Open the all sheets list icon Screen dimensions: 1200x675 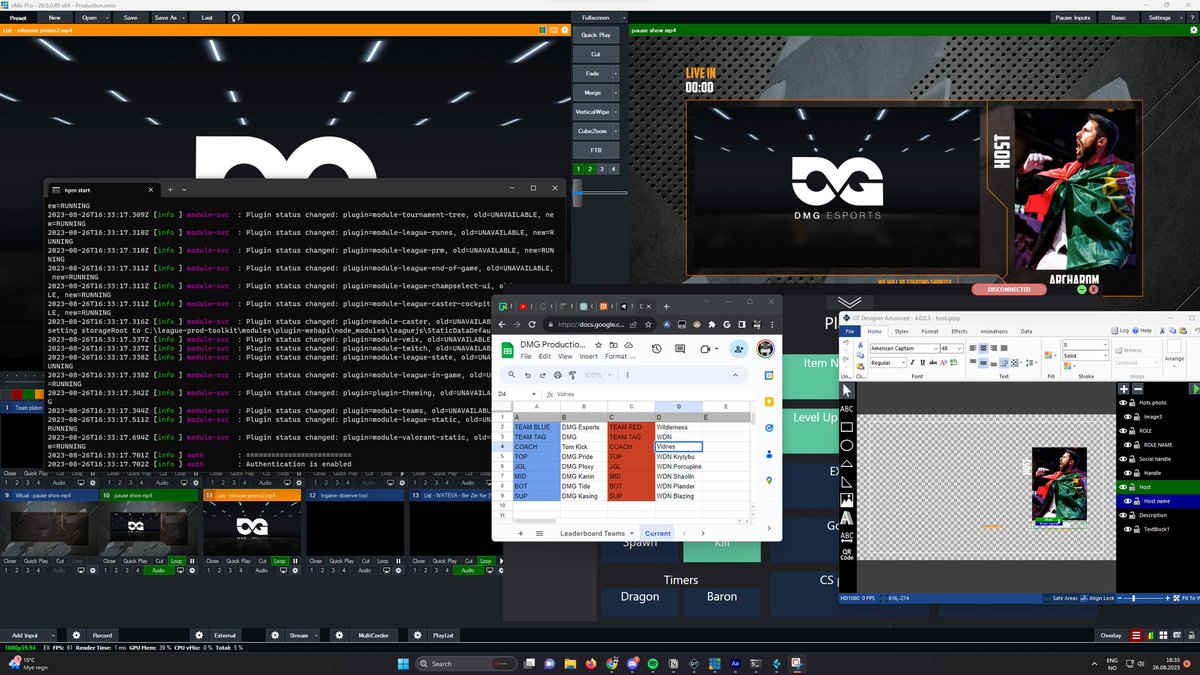coord(539,533)
